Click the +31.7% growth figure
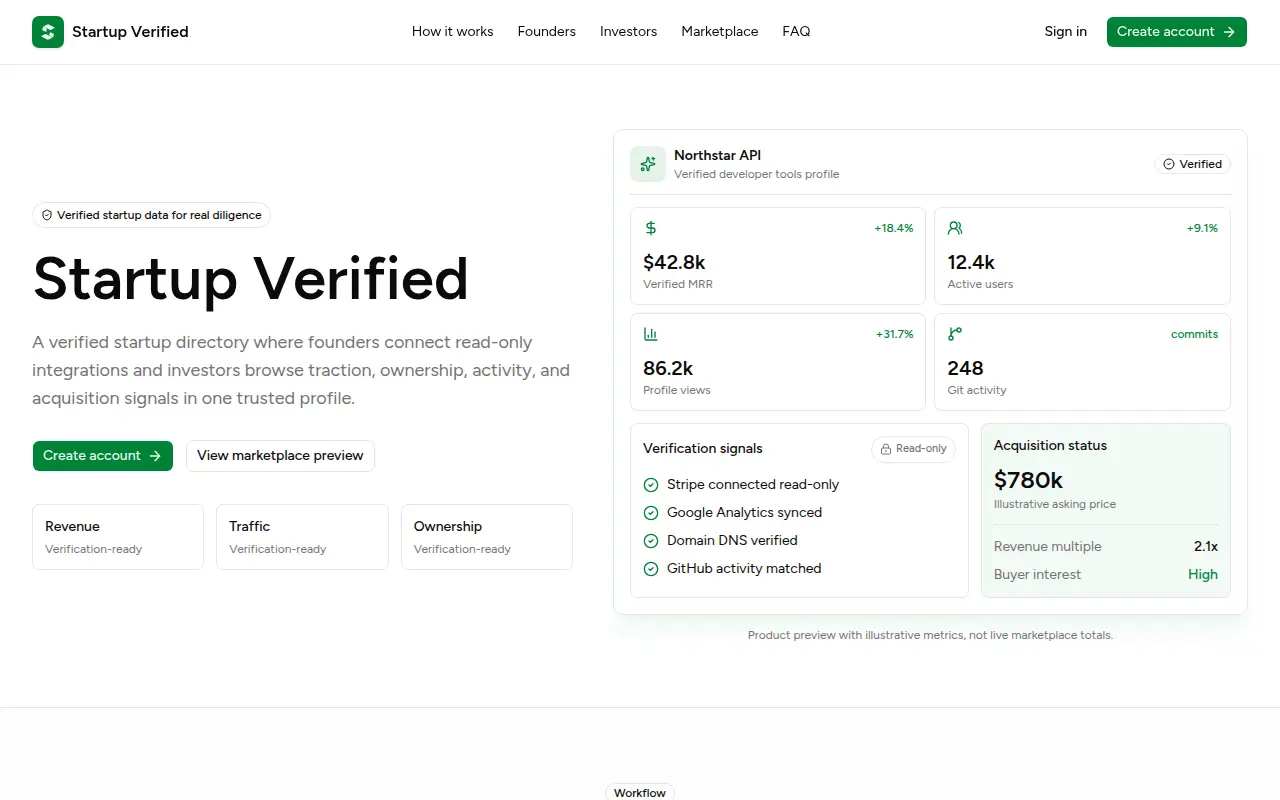Screen dimensions: 1280x800 [x=894, y=334]
